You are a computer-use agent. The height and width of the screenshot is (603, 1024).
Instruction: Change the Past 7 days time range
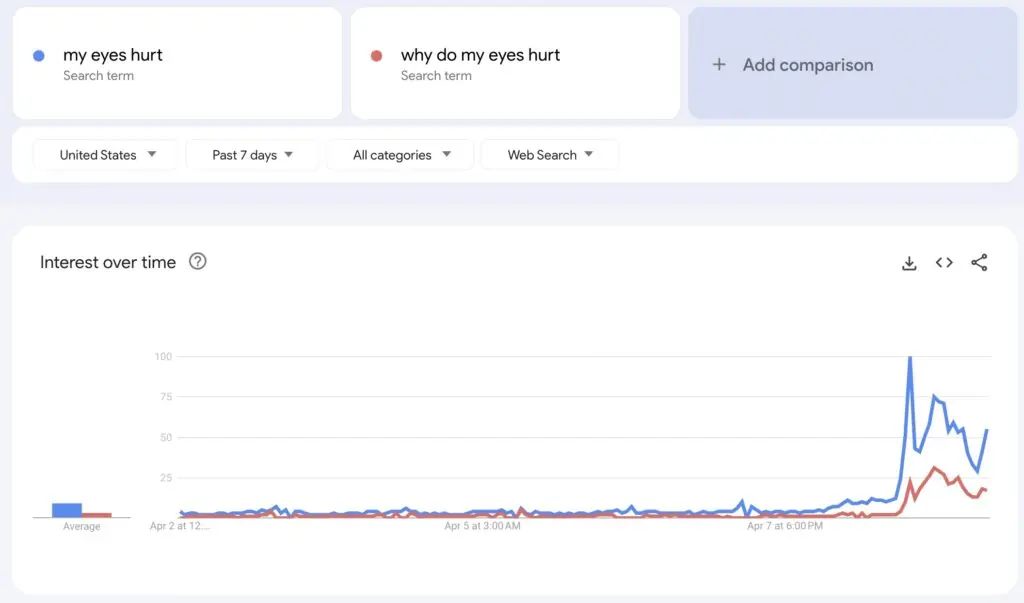click(252, 155)
